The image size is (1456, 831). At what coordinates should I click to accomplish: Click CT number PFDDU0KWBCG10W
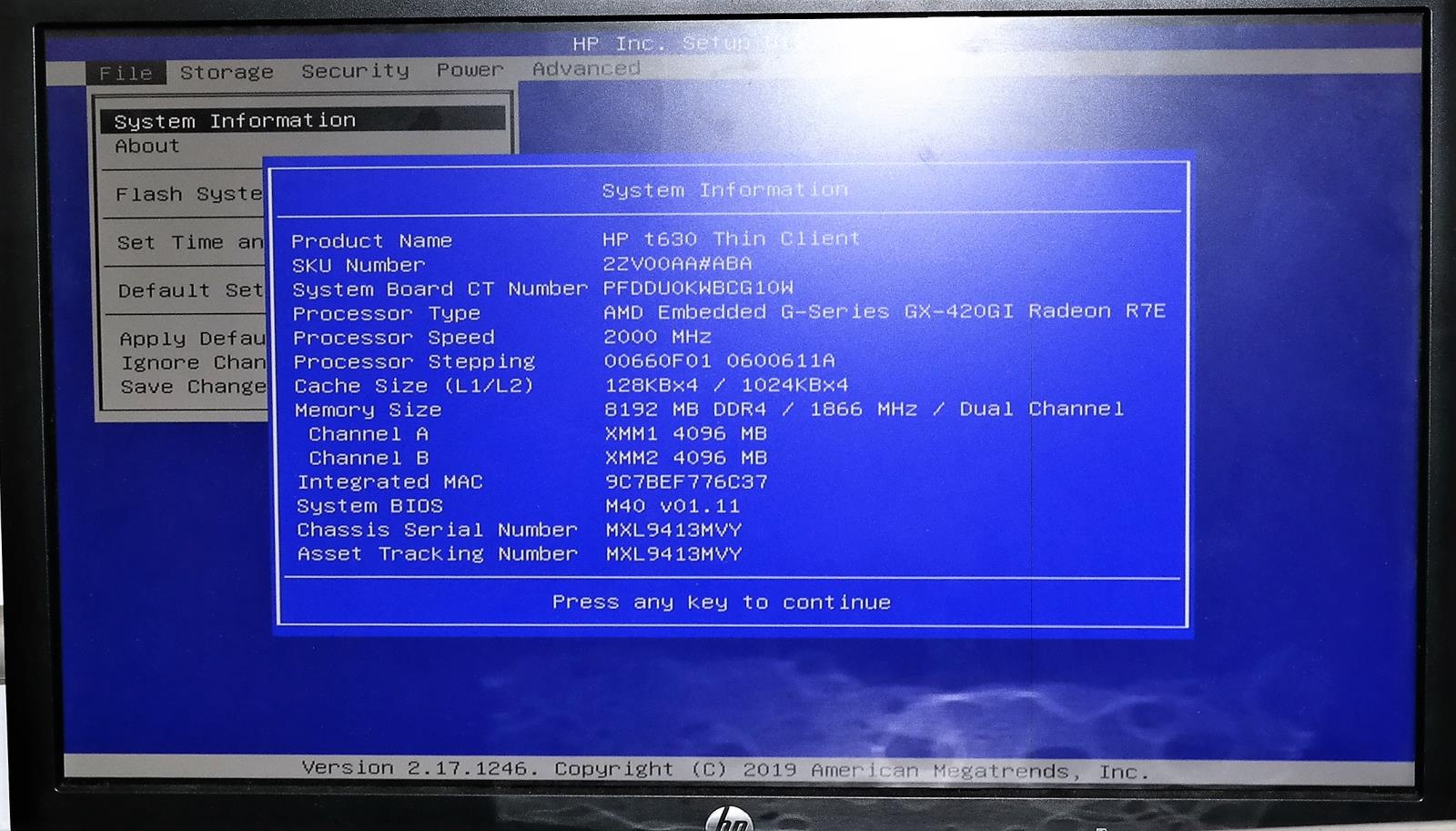click(699, 289)
